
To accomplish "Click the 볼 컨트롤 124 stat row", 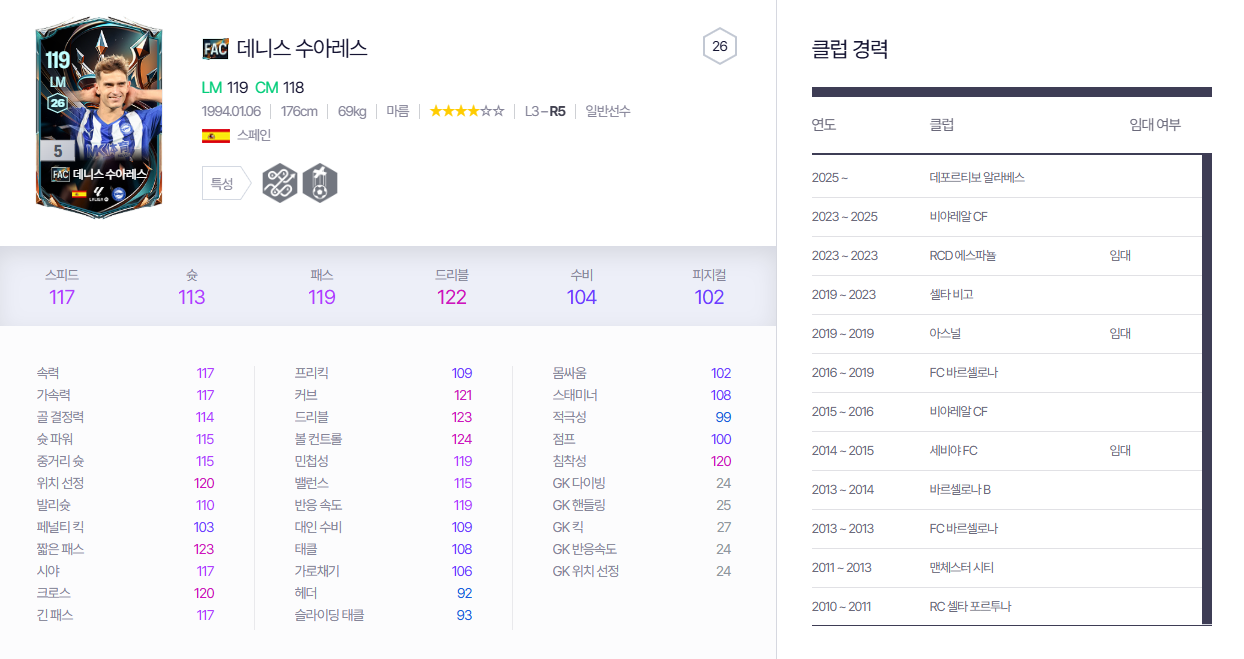I will [x=383, y=439].
